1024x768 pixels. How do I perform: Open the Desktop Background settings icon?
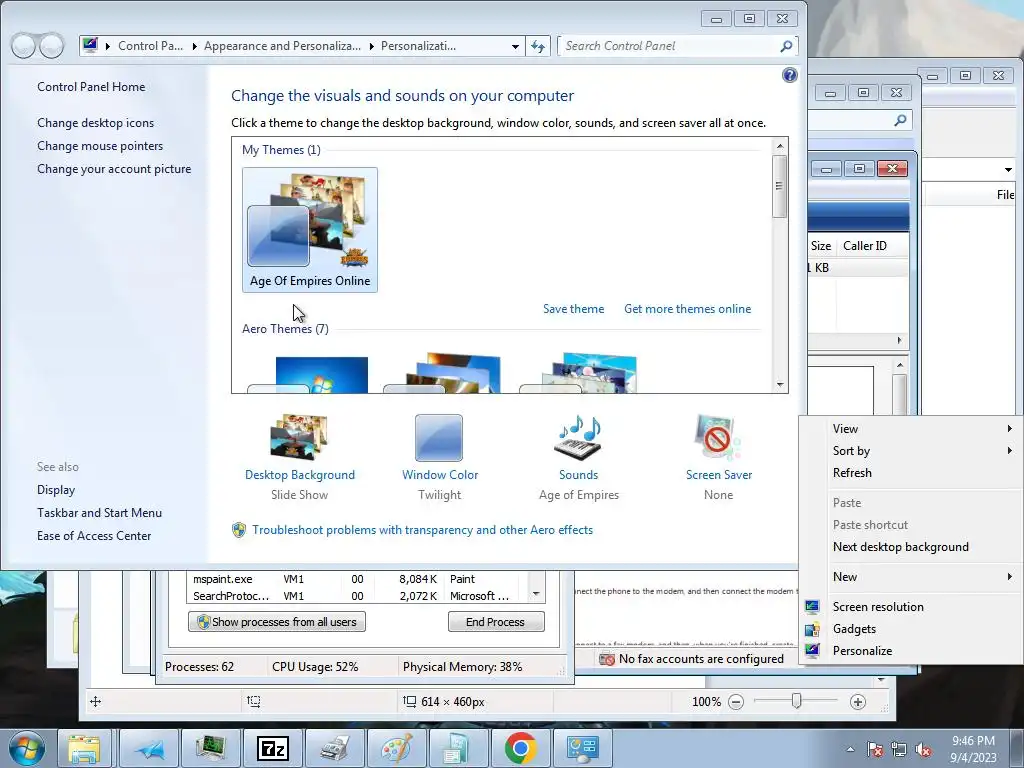coord(299,438)
